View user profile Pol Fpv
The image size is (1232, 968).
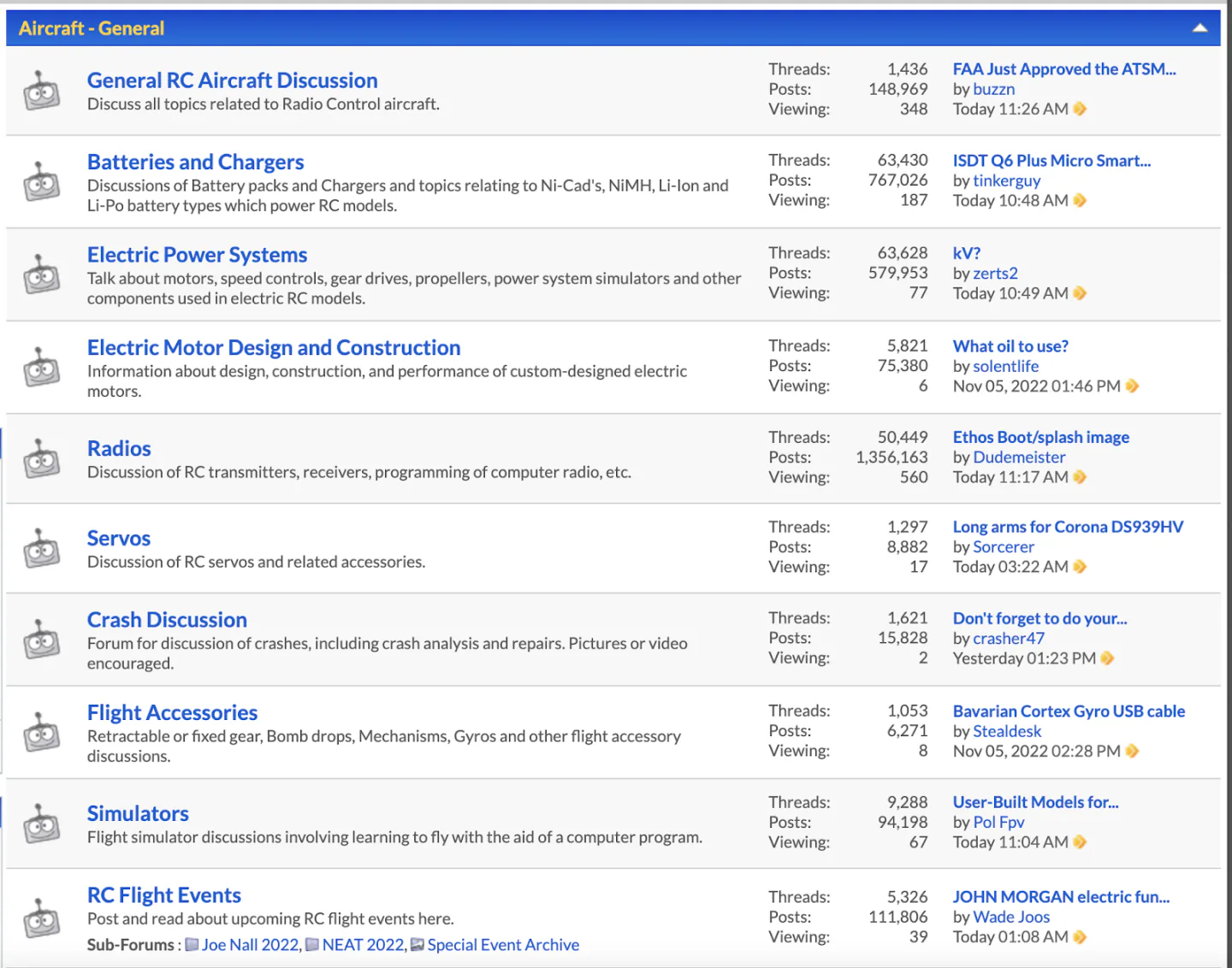tap(999, 823)
